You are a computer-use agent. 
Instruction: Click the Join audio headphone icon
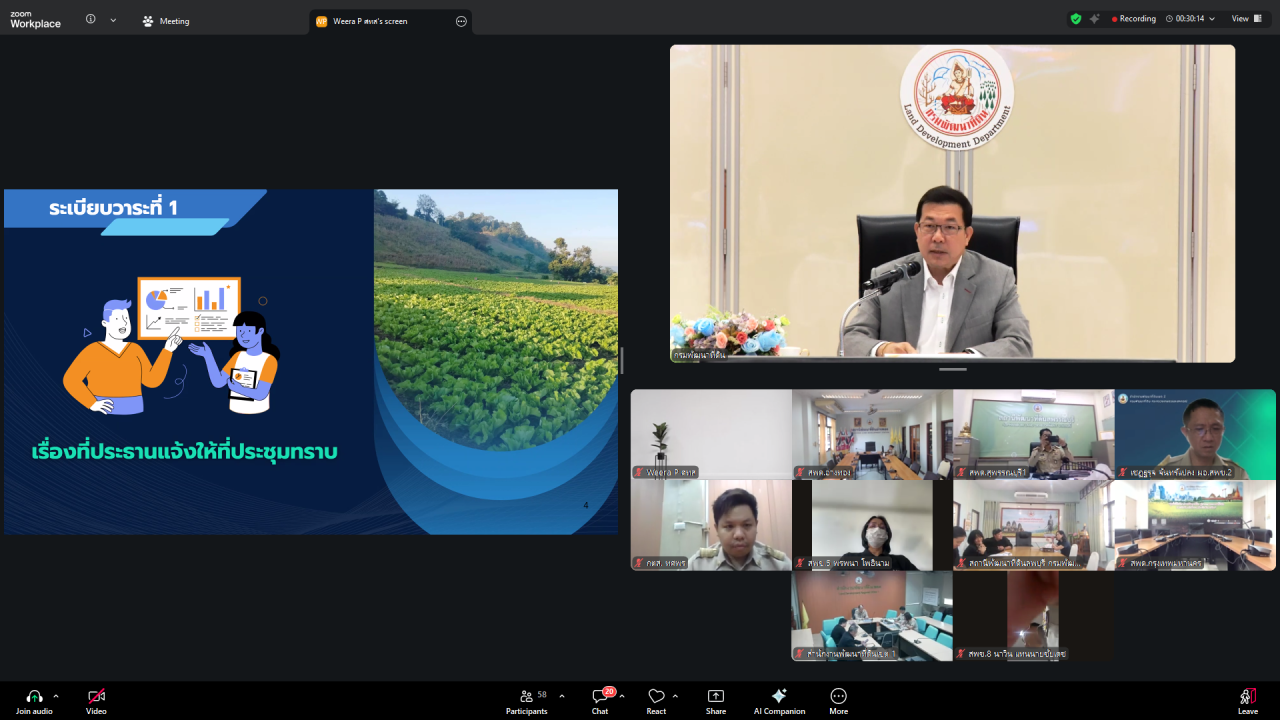(x=34, y=696)
